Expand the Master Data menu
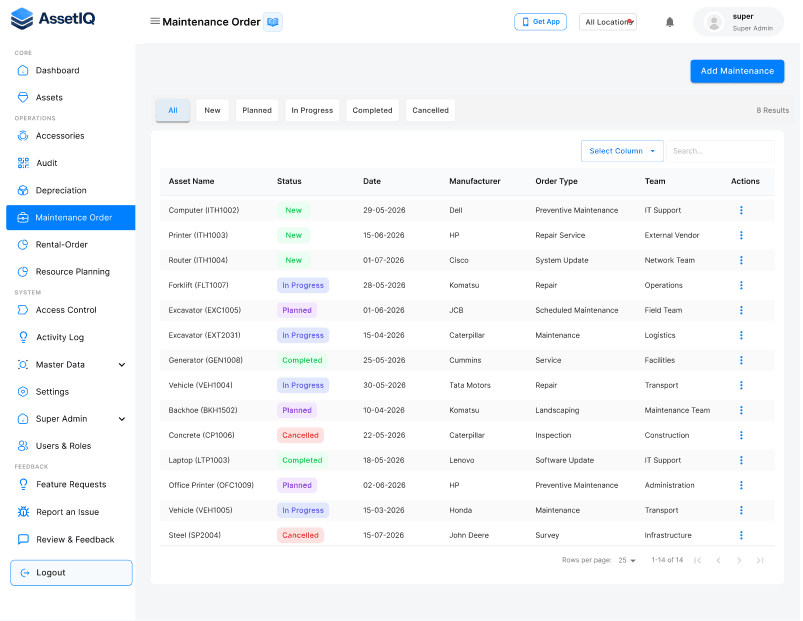Screen dimensions: 803x621 point(122,365)
